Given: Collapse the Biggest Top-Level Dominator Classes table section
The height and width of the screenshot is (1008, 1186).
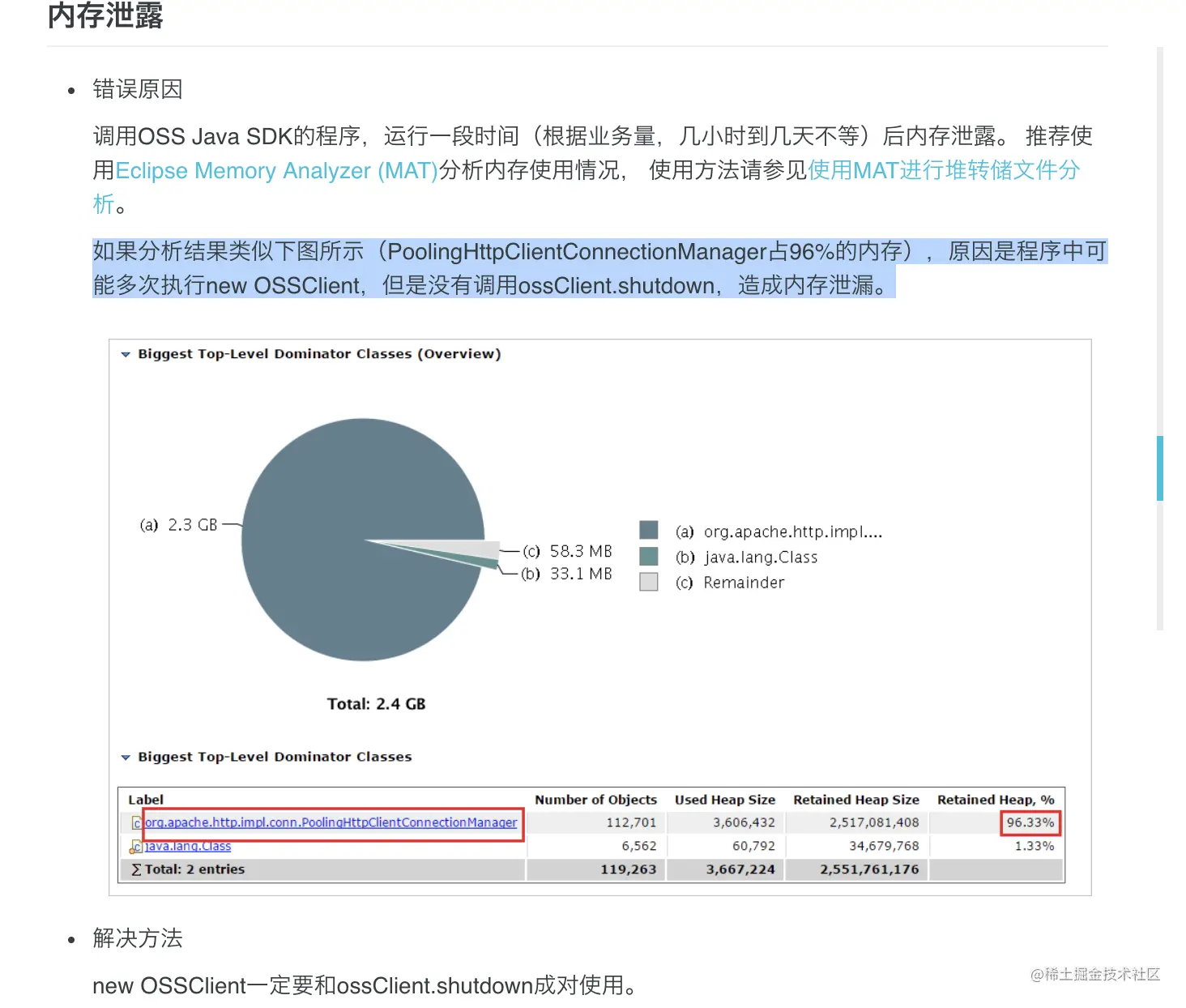Looking at the screenshot, I should click(126, 757).
